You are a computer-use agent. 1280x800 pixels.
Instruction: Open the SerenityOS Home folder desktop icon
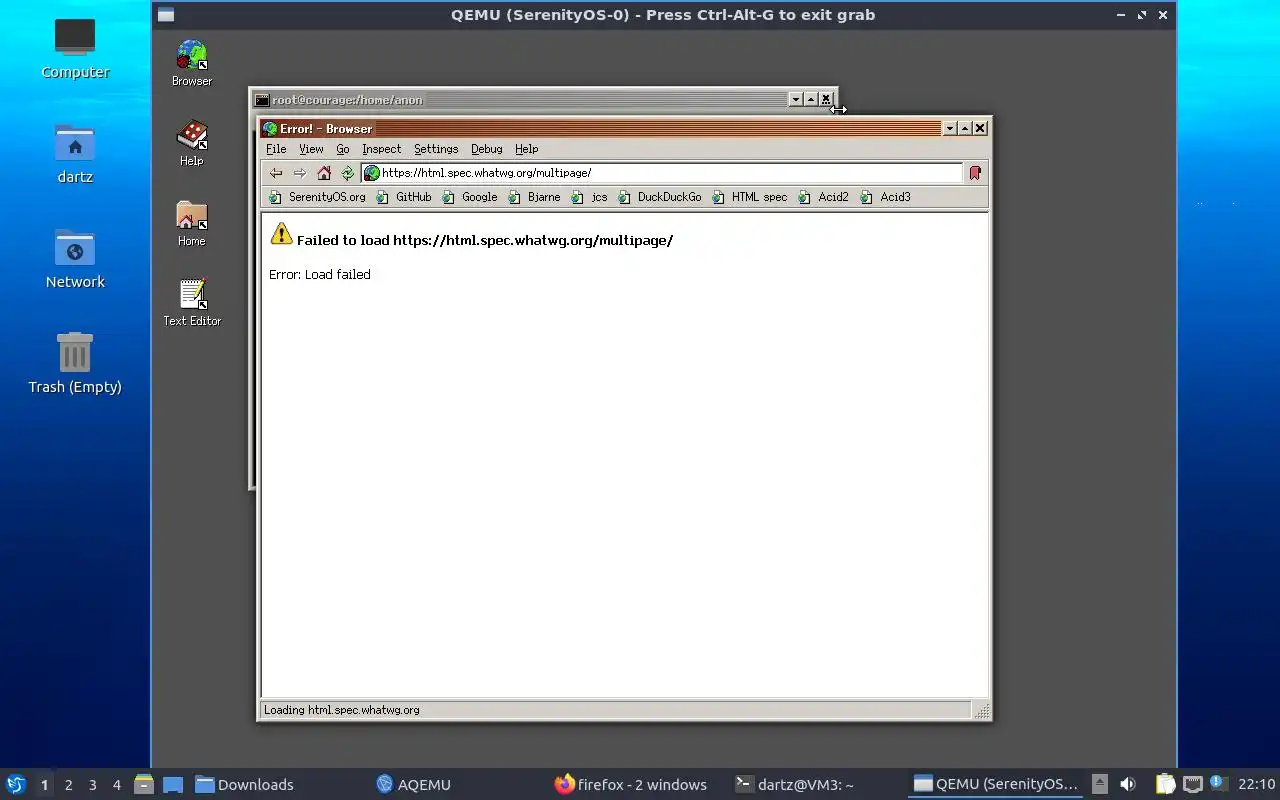tap(192, 223)
